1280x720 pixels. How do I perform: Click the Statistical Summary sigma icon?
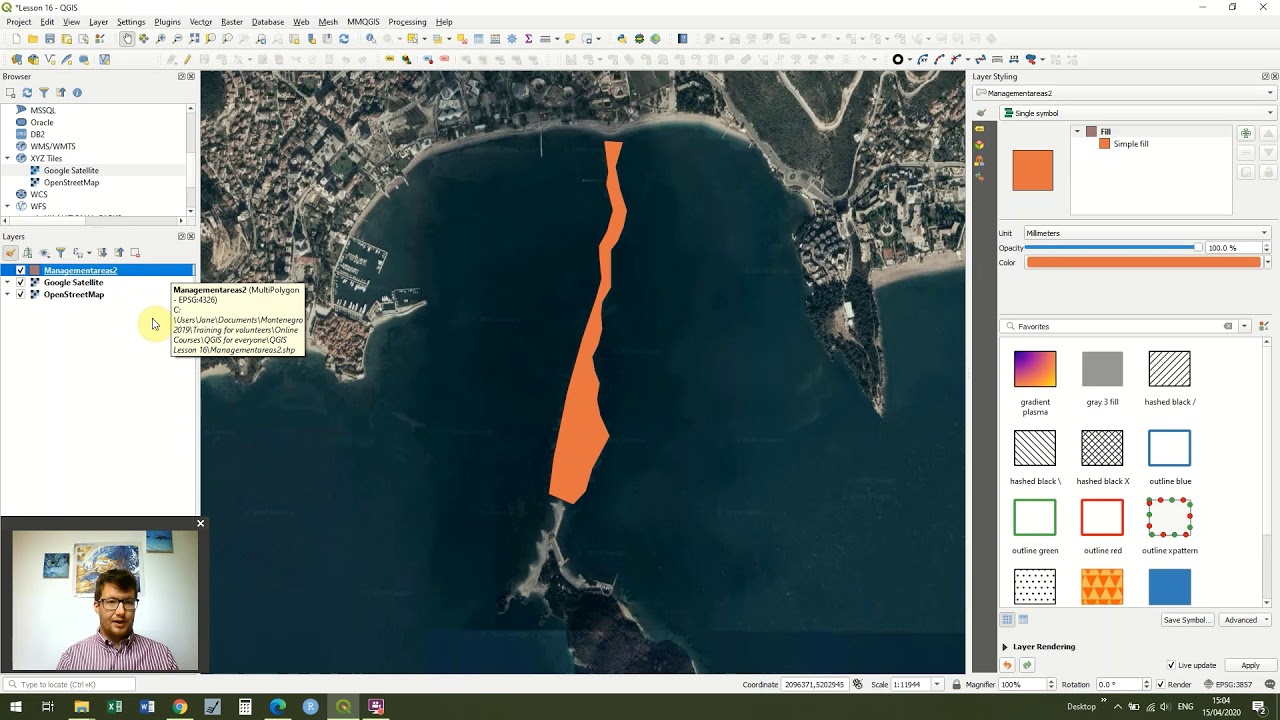coord(528,39)
